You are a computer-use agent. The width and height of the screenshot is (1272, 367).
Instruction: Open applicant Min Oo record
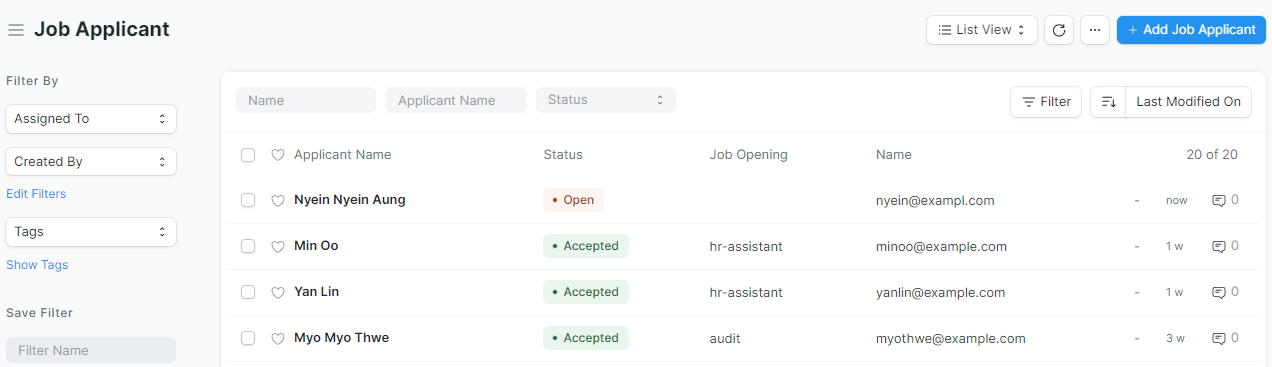click(x=316, y=246)
